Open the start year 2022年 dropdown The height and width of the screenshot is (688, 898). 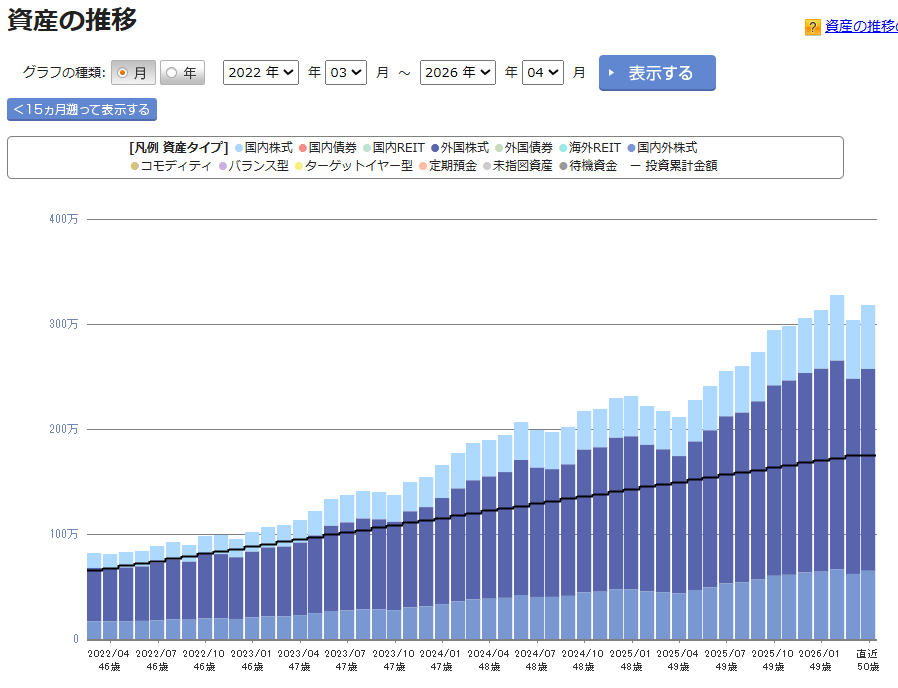pos(260,71)
